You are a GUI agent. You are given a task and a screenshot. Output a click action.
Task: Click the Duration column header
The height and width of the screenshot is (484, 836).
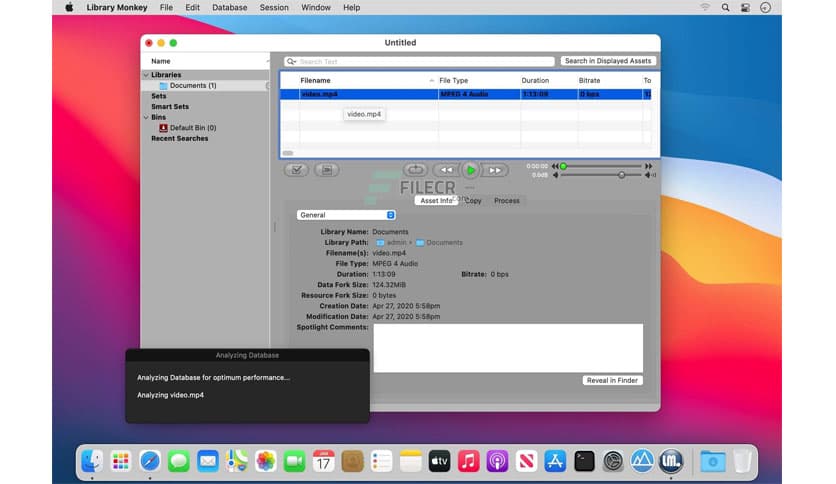click(x=535, y=80)
